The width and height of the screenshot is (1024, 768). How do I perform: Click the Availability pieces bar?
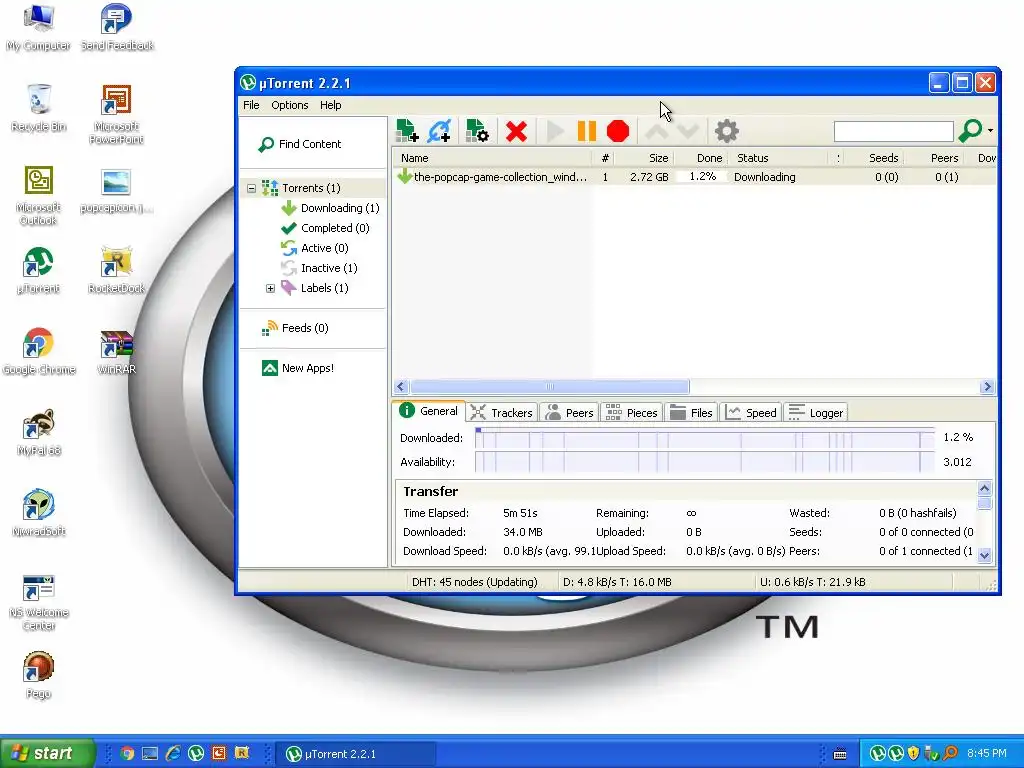[x=705, y=462]
